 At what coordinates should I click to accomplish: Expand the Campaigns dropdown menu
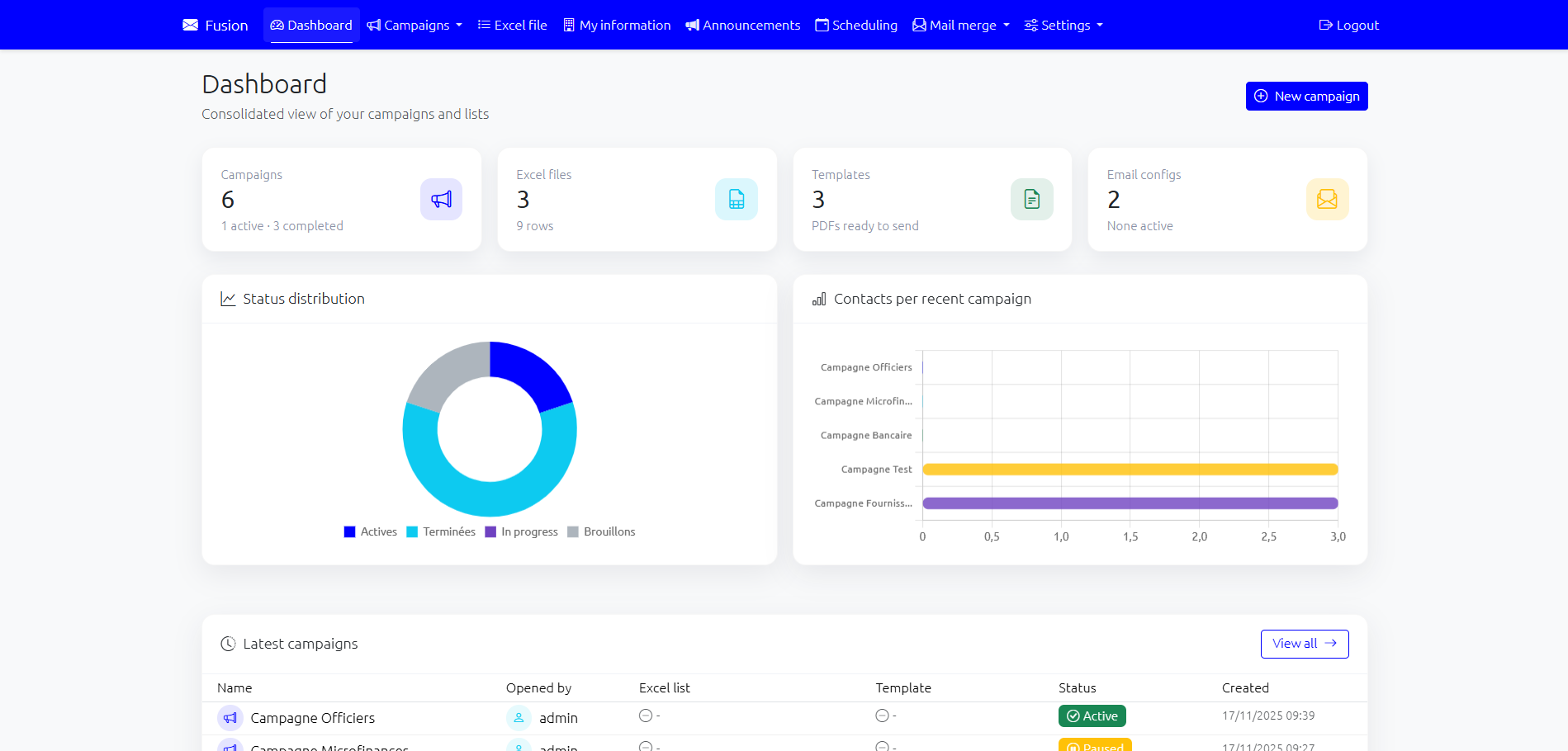pos(415,26)
